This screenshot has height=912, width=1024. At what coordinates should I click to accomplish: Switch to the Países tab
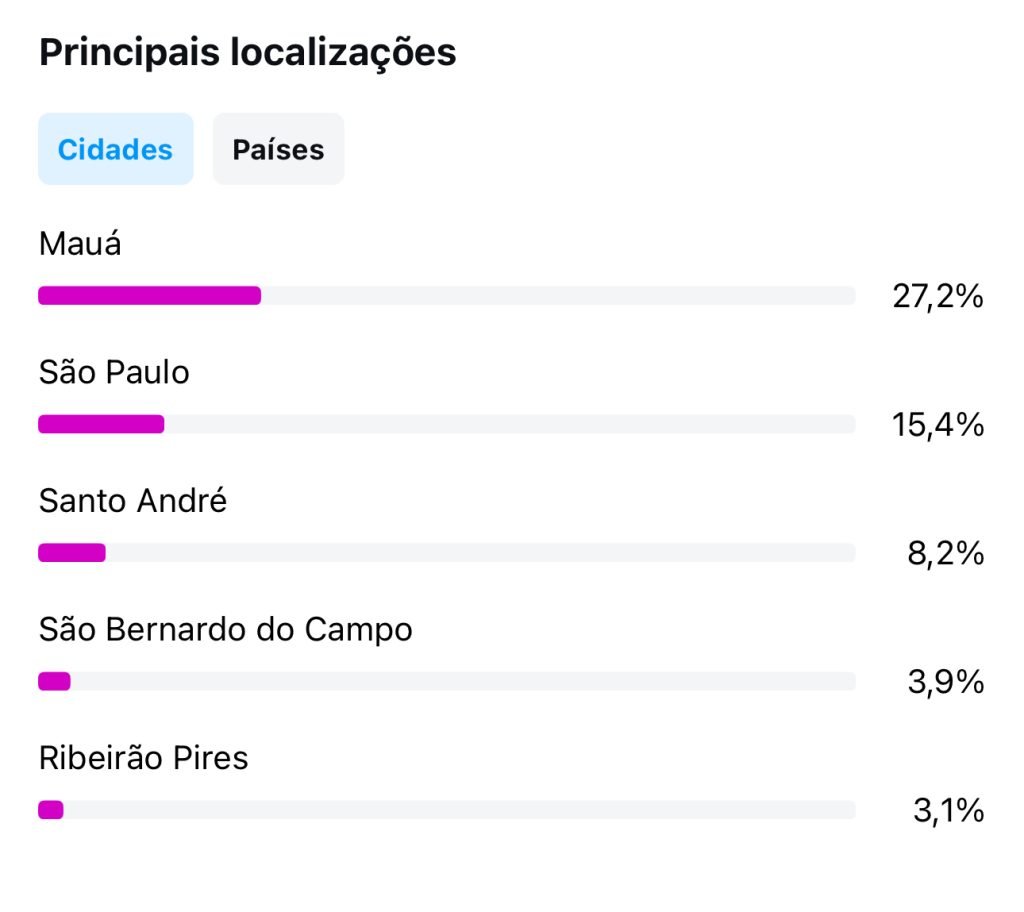point(278,149)
